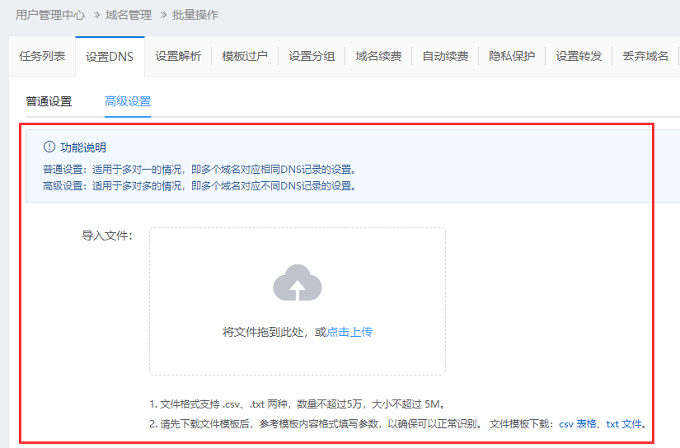The image size is (680, 448).
Task: Open the 丢弃域名 tab
Action: [x=645, y=56]
